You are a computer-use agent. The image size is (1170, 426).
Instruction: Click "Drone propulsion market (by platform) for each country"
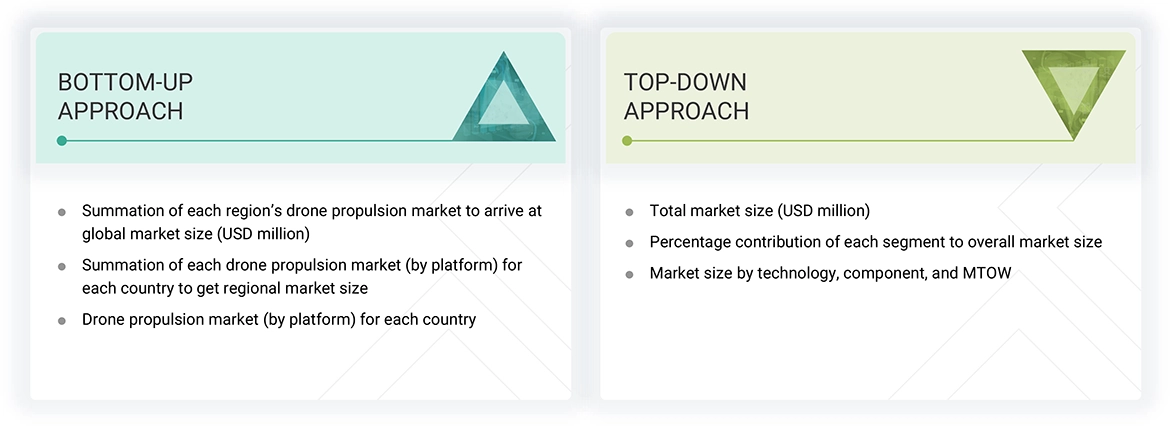click(x=279, y=320)
